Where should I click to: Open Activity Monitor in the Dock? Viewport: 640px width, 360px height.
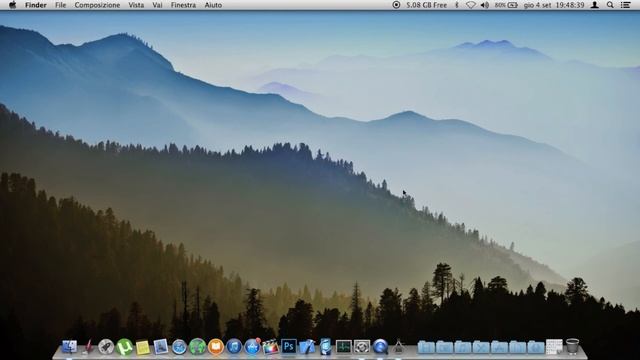pyautogui.click(x=344, y=347)
